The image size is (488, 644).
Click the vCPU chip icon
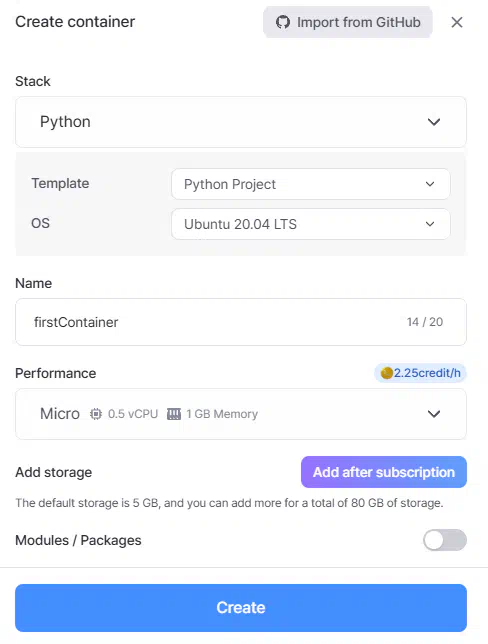point(96,414)
